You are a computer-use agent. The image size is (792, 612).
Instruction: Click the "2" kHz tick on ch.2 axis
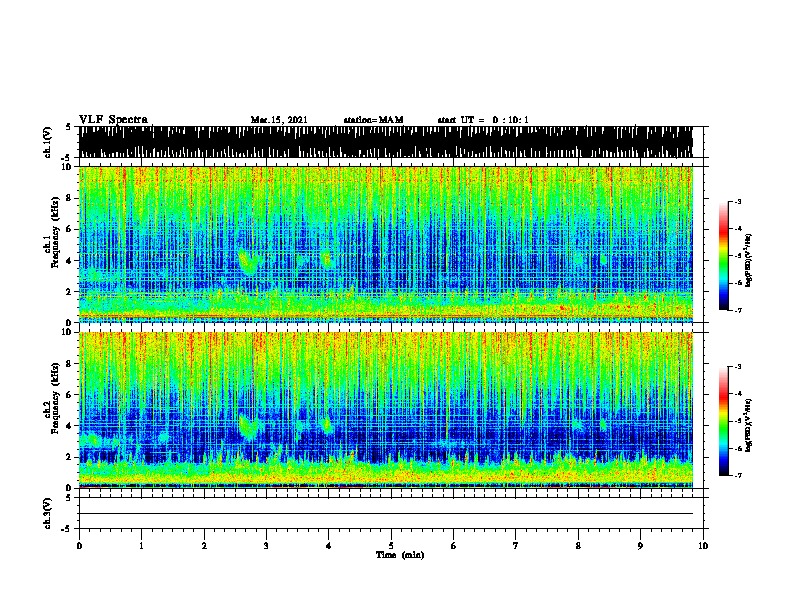point(70,457)
